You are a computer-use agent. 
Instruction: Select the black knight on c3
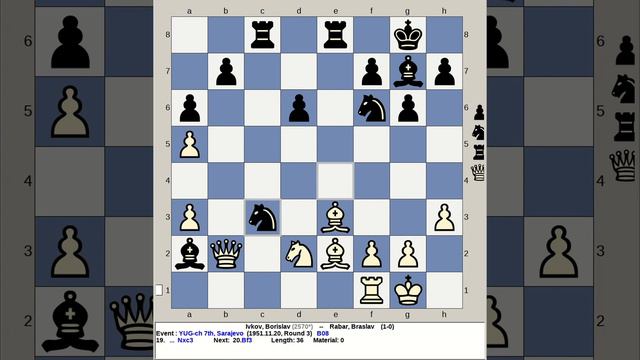[x=262, y=218]
